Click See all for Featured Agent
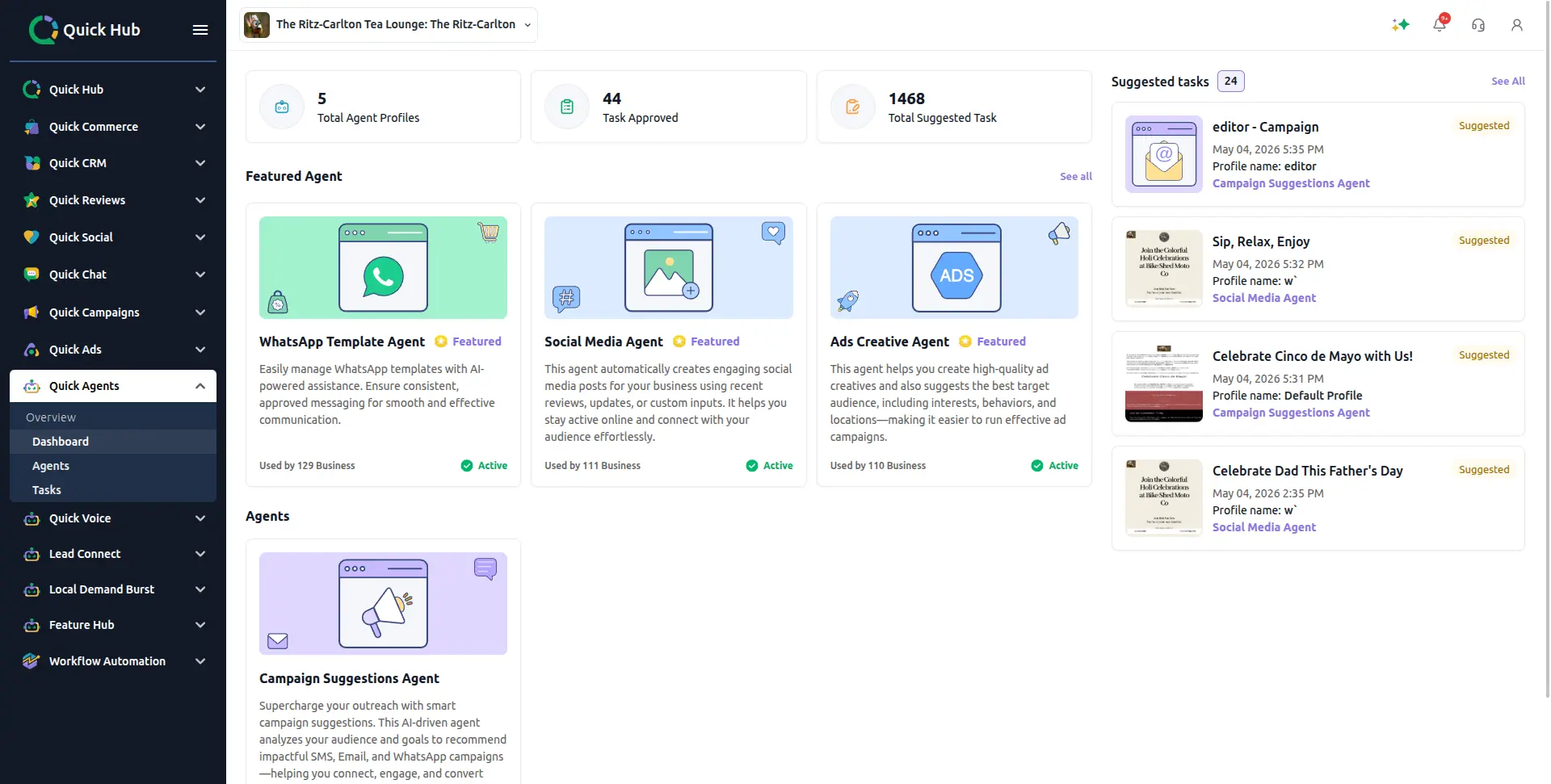1551x784 pixels. point(1076,176)
